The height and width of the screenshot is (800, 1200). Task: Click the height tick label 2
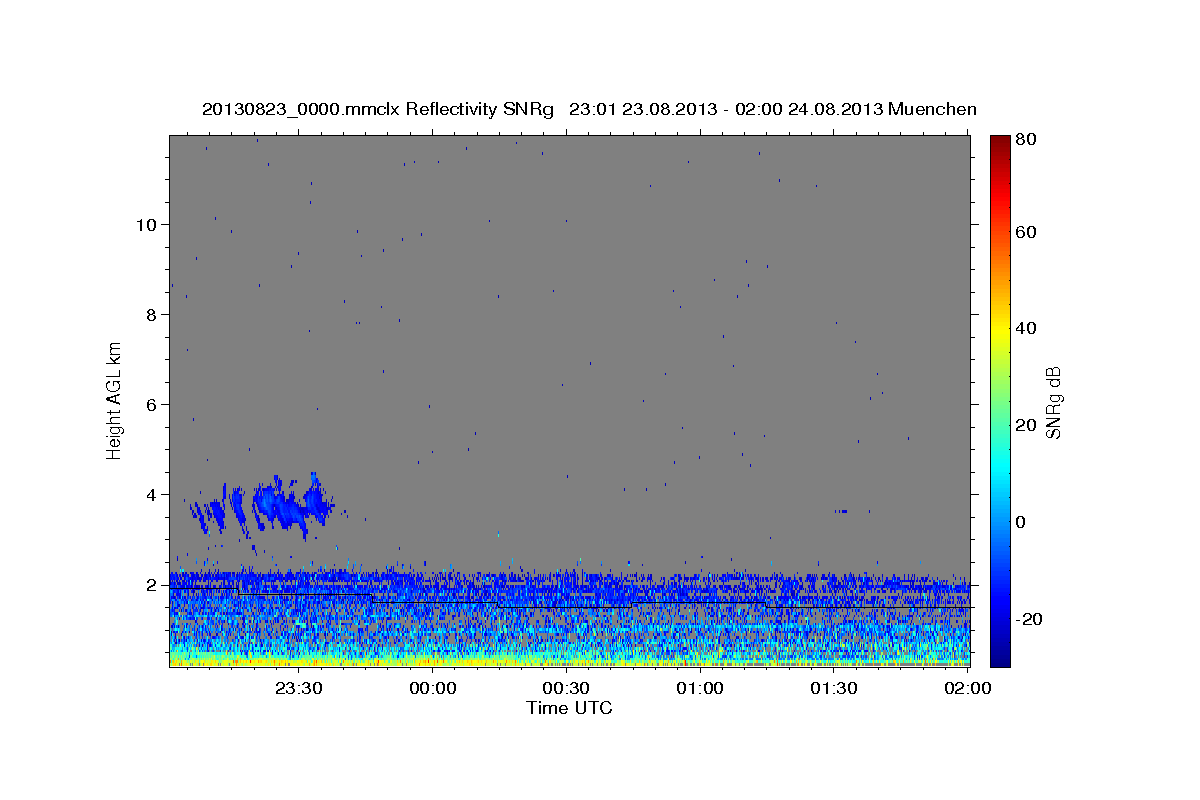click(149, 584)
